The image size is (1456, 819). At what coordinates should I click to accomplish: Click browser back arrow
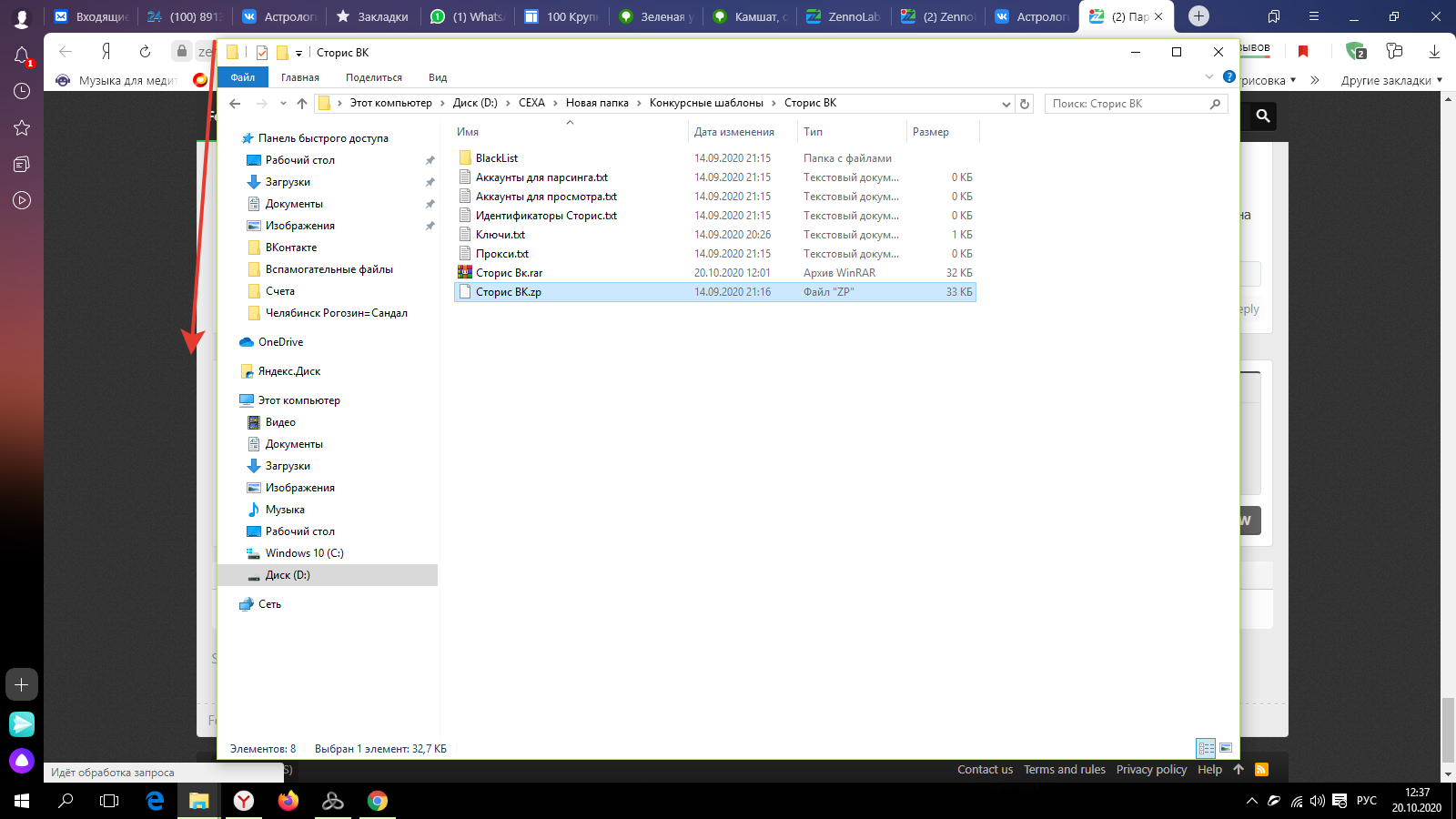[x=66, y=51]
